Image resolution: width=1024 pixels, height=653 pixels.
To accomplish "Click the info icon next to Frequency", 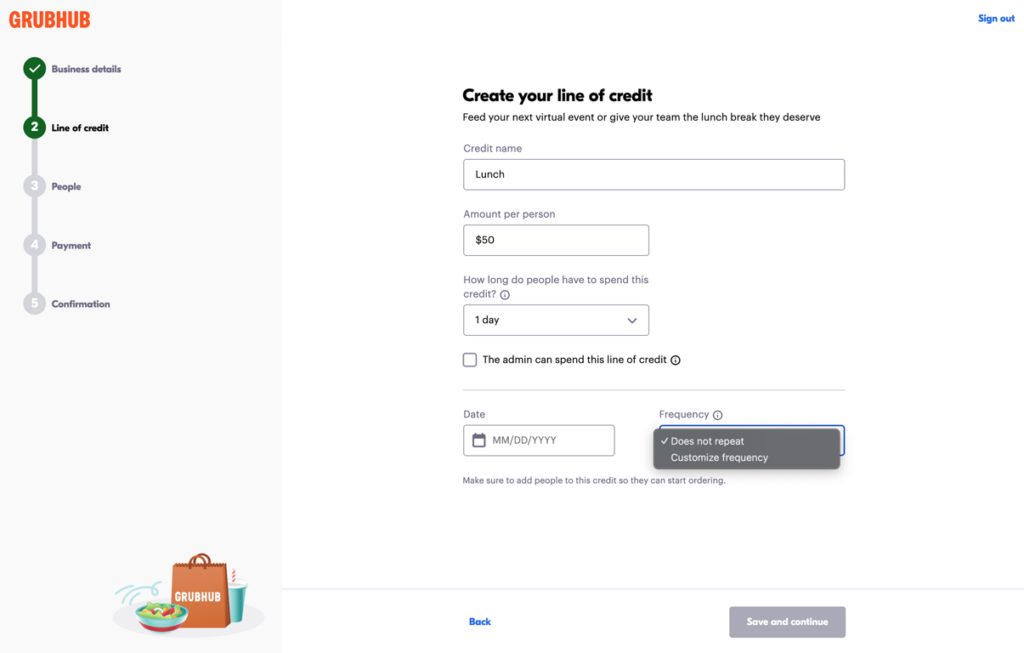I will (718, 415).
